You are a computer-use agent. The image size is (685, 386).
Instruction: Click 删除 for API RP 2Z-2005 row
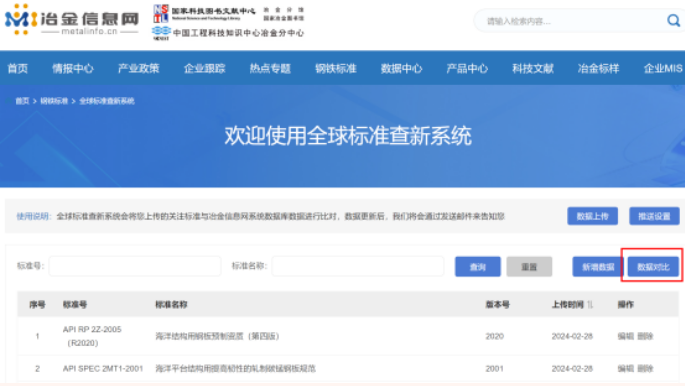tap(645, 336)
